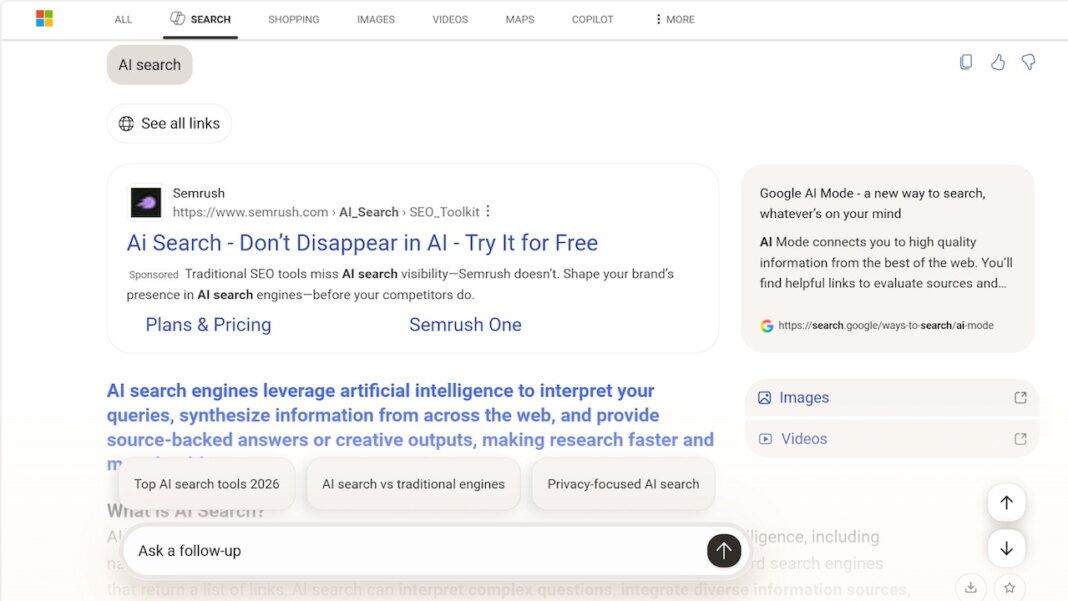This screenshot has width=1068, height=601.
Task: Jump up with the up arrow button
Action: point(1006,503)
